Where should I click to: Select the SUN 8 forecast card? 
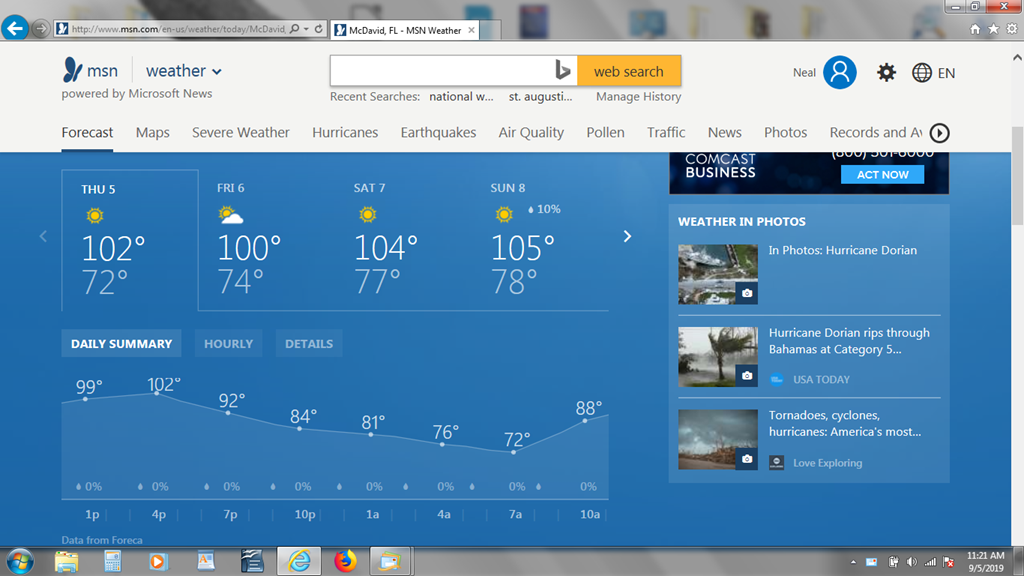pos(540,240)
